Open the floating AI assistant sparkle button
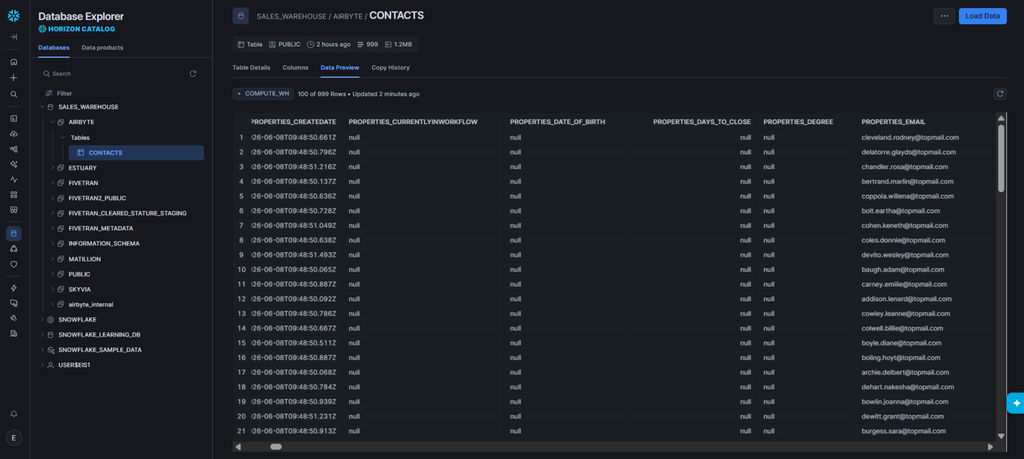Viewport: 1024px width, 459px height. pyautogui.click(x=1016, y=404)
